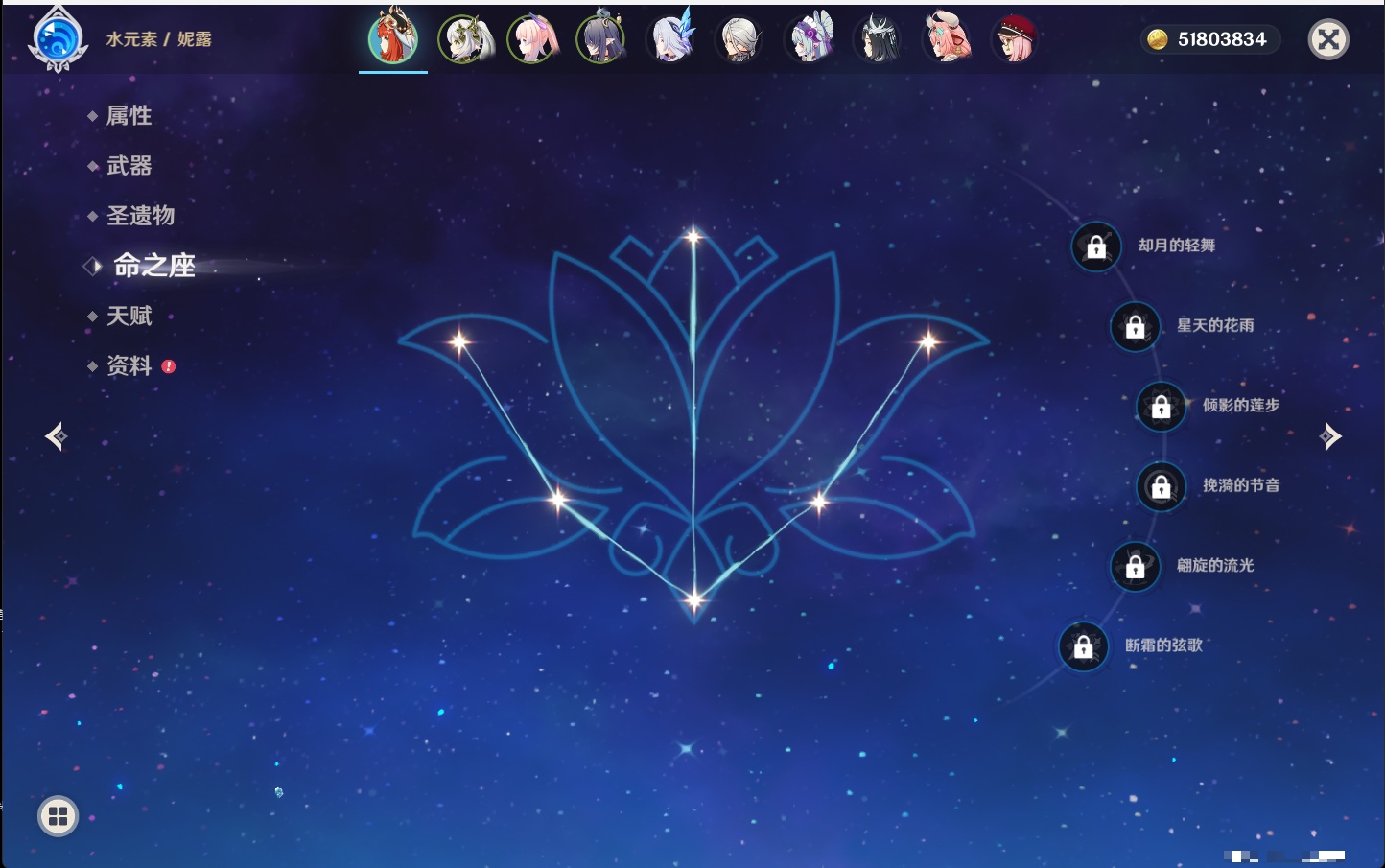This screenshot has width=1385, height=868.
Task: Open the locked 挽漪的节音 constellation icon
Action: coord(1162,486)
